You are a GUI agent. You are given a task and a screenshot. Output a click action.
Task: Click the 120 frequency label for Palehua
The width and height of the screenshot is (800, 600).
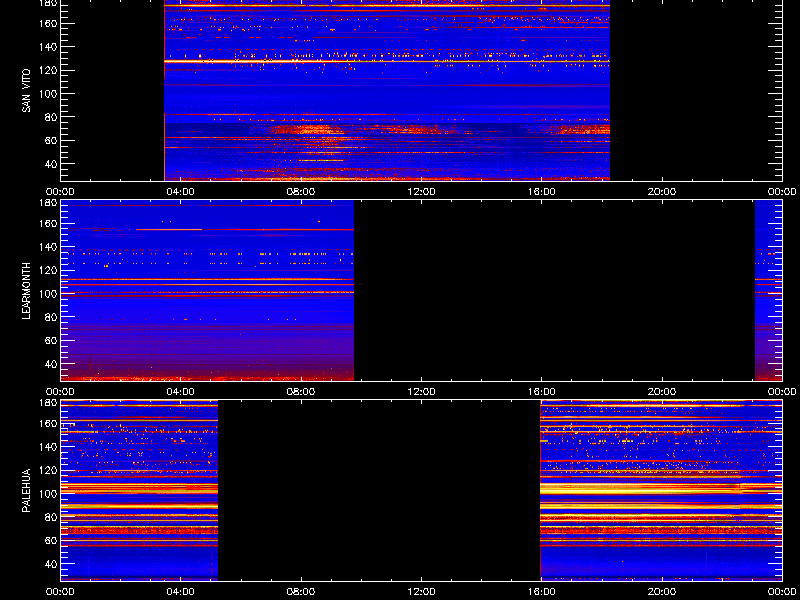(x=48, y=470)
